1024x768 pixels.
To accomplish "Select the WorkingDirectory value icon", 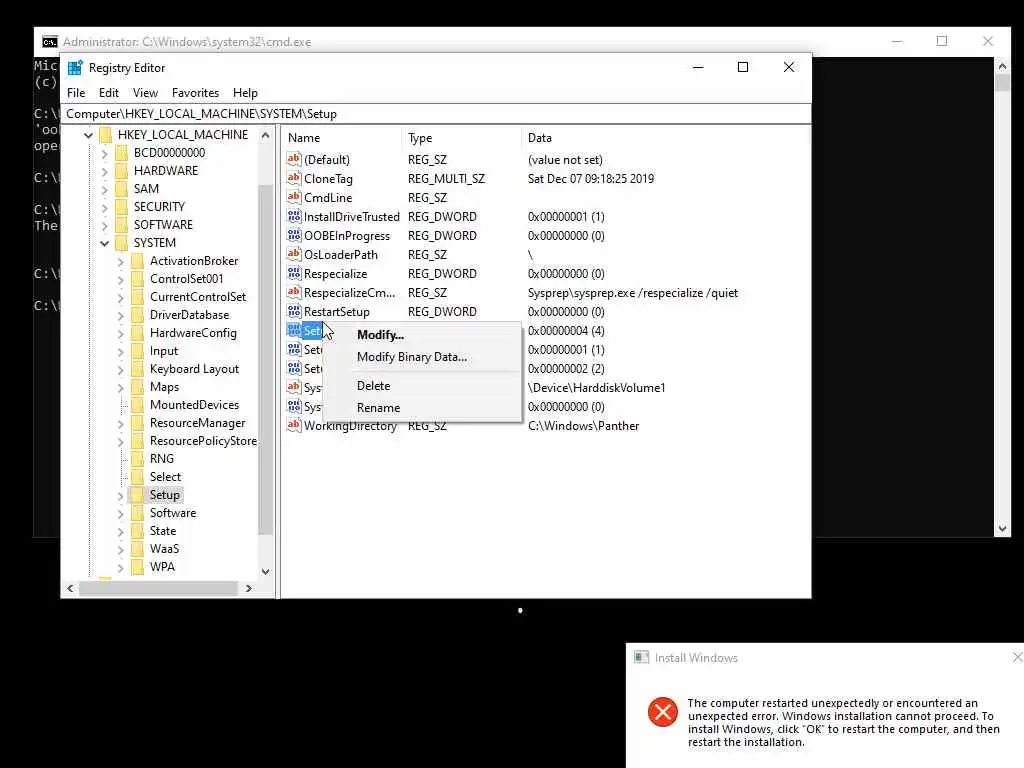I will (294, 424).
